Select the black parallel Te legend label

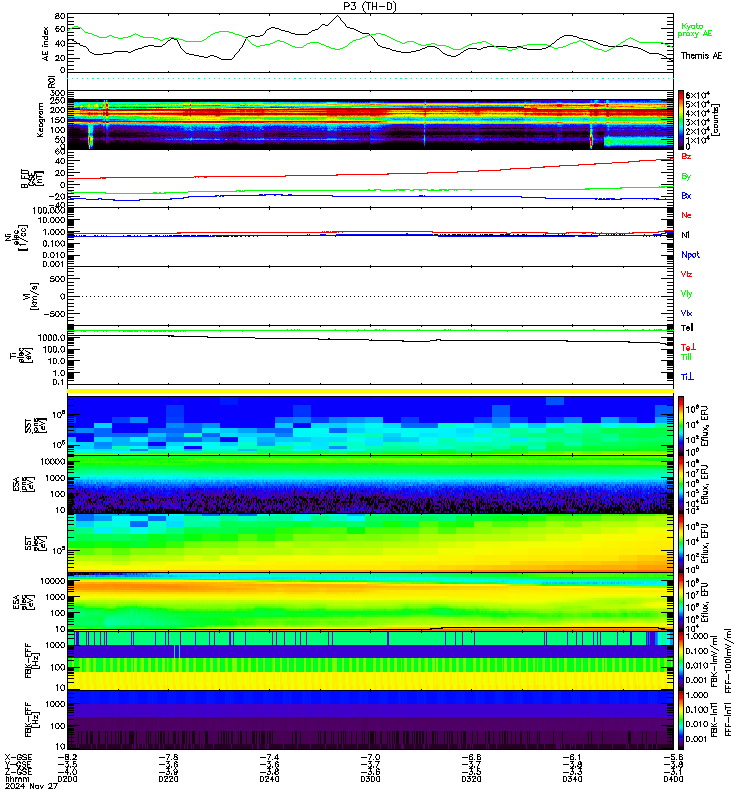(x=687, y=328)
